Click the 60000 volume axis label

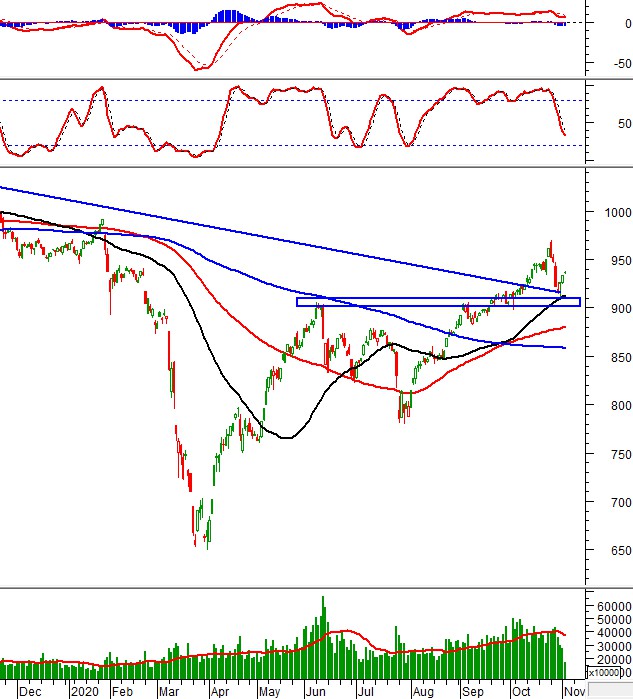click(x=608, y=607)
